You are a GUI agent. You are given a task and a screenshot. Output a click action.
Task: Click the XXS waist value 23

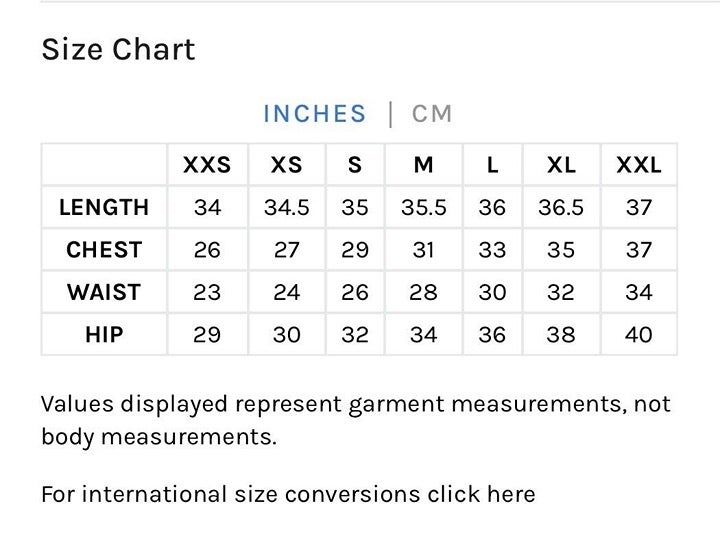coord(207,292)
